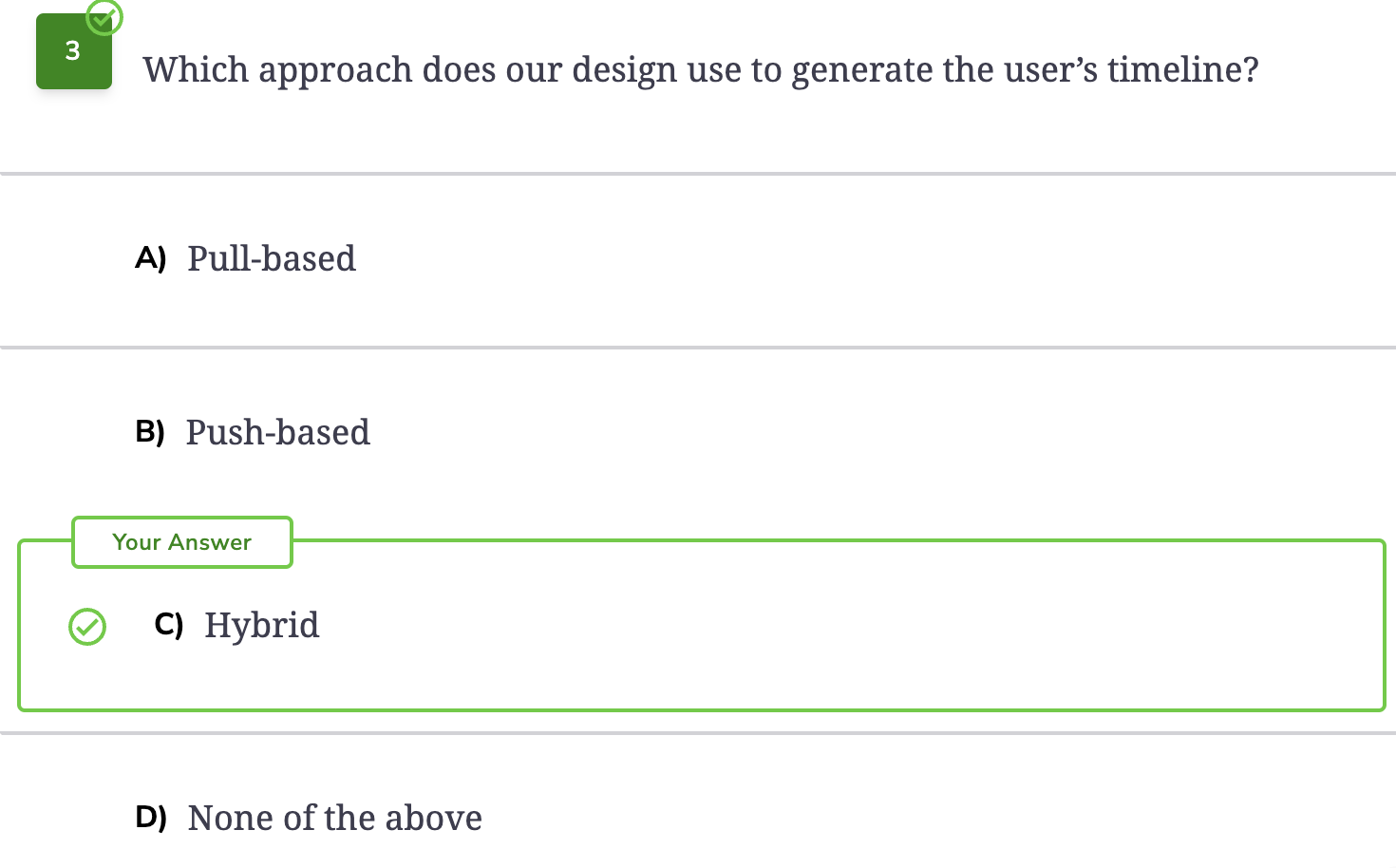
Task: Click the Your Answer label tag
Action: [182, 542]
